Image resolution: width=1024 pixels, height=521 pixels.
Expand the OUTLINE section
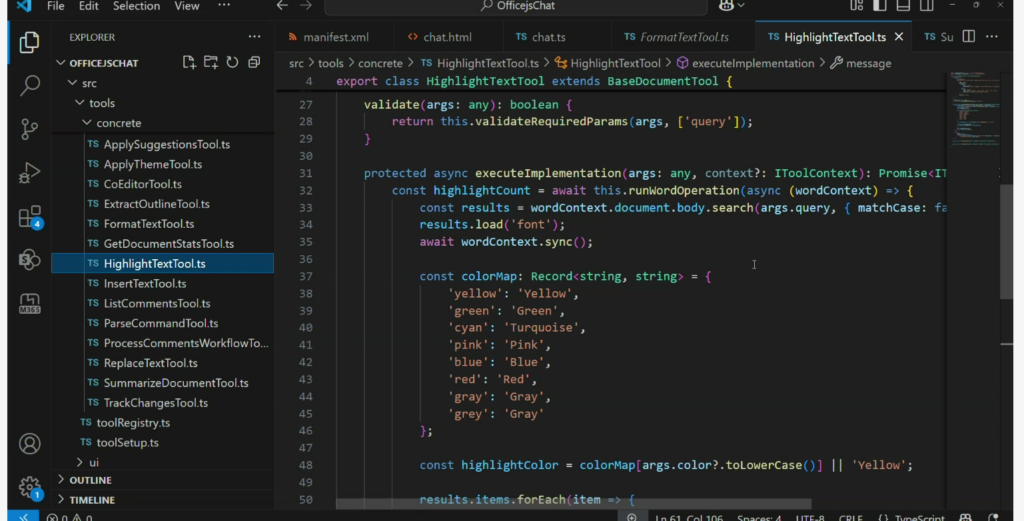[90, 480]
